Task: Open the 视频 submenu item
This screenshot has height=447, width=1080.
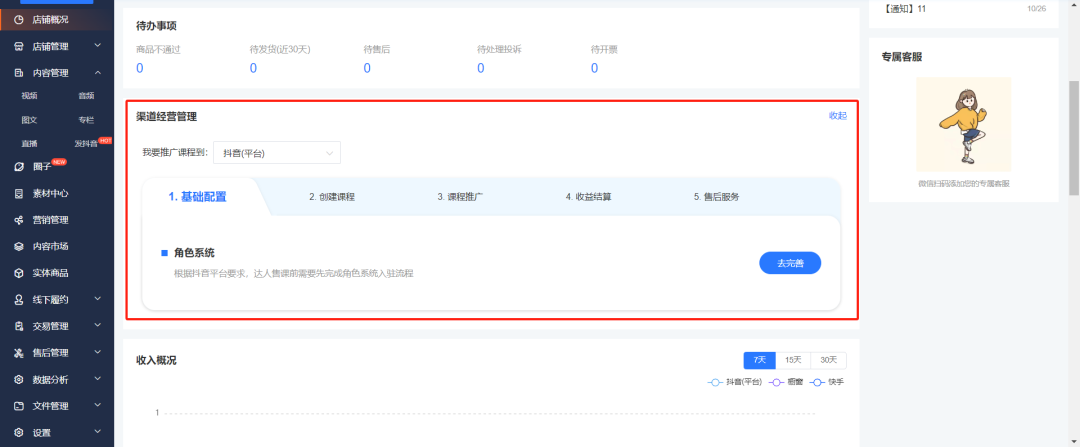Action: click(29, 96)
